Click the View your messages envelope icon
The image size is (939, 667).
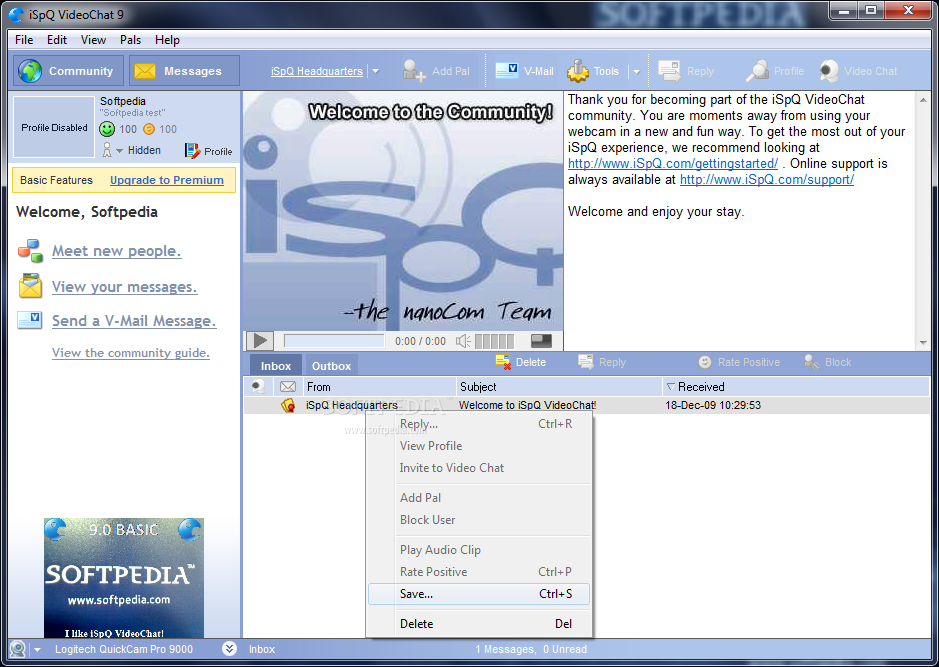pos(30,286)
